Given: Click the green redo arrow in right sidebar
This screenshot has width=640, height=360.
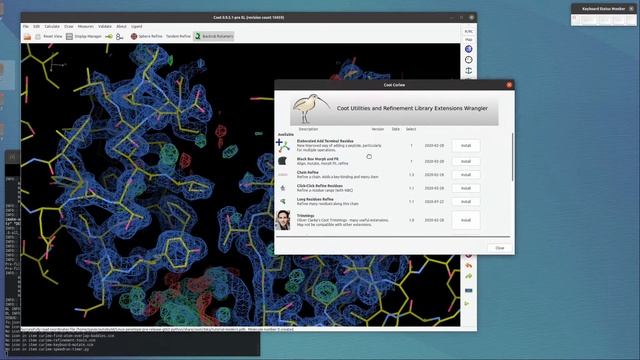Looking at the screenshot, I should [469, 276].
